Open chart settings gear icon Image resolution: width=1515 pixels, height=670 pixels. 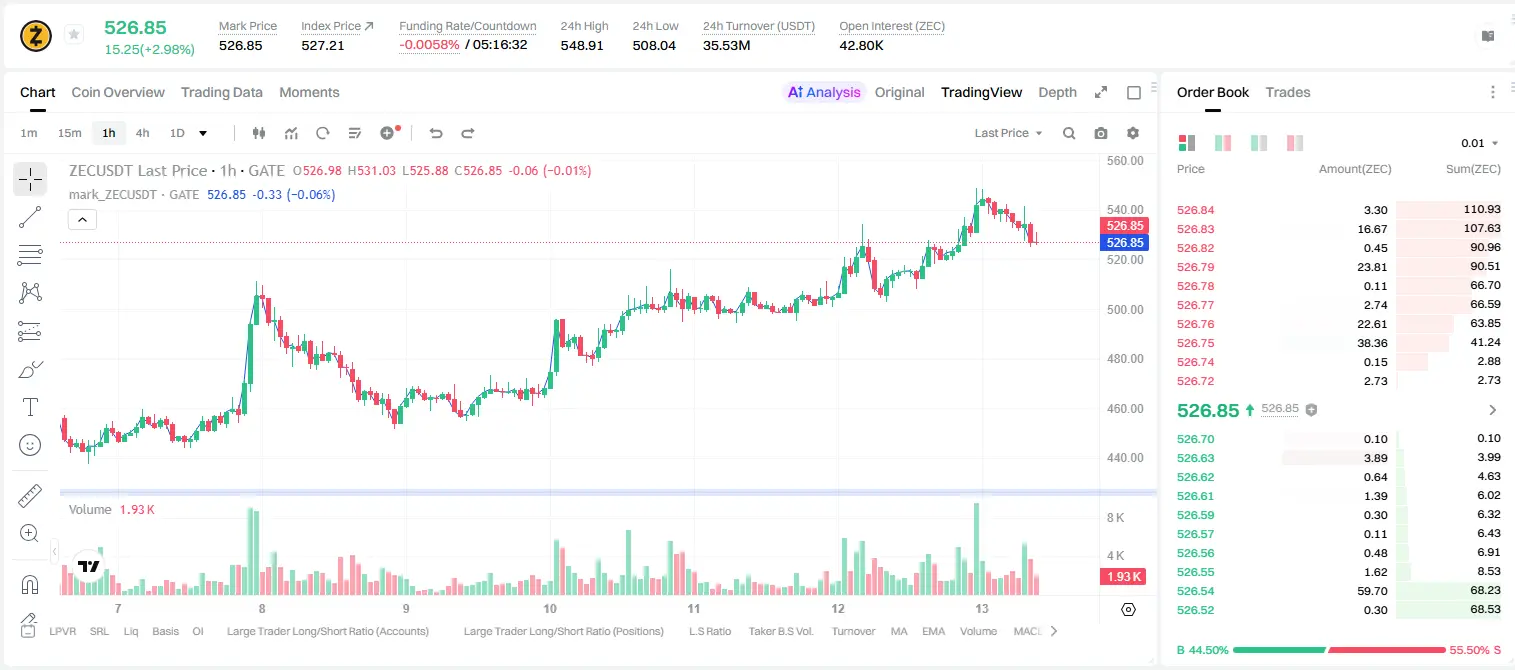coord(1133,133)
